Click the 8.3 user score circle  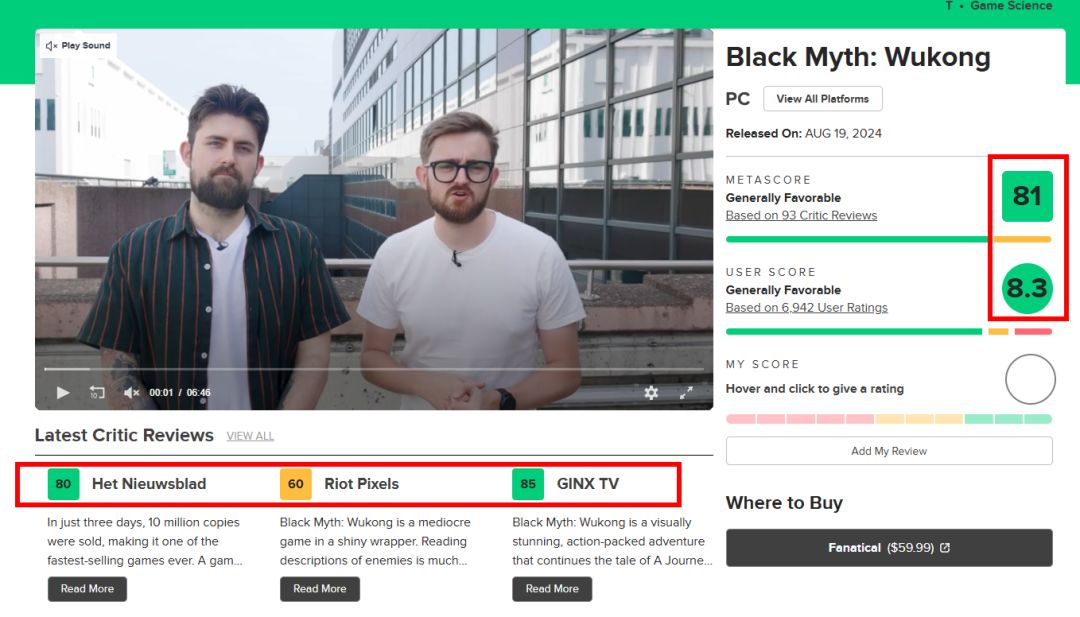click(1027, 288)
